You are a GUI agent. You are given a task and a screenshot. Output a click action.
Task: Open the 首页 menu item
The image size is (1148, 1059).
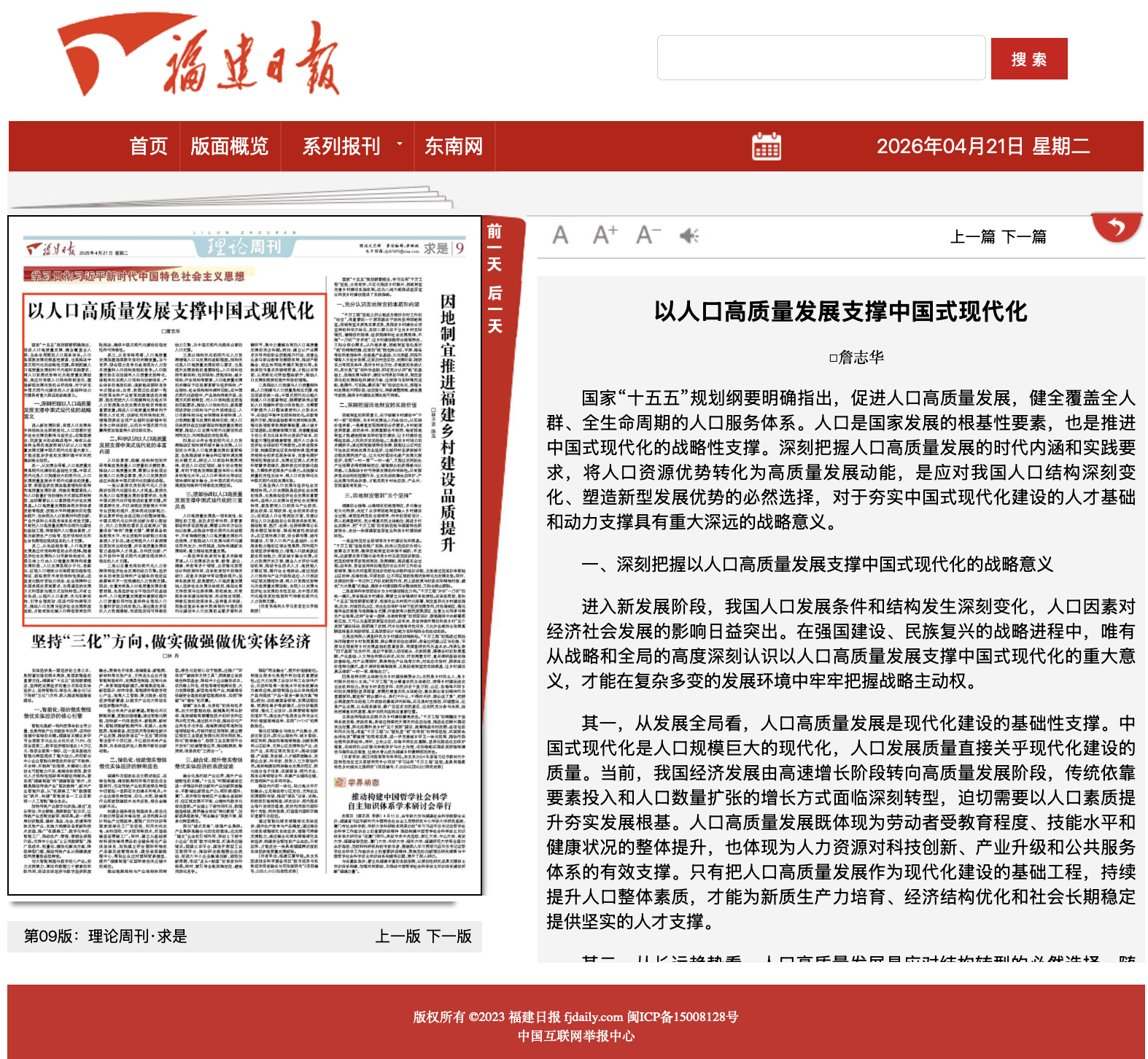point(148,147)
